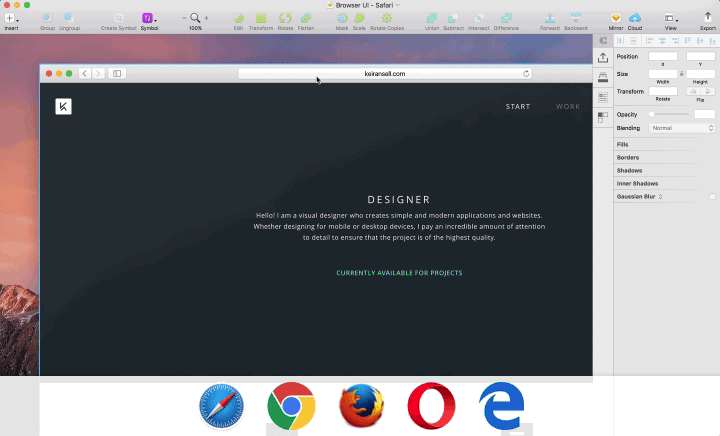Click the Backward arrange icon
Image resolution: width=720 pixels, height=436 pixels.
[575, 18]
